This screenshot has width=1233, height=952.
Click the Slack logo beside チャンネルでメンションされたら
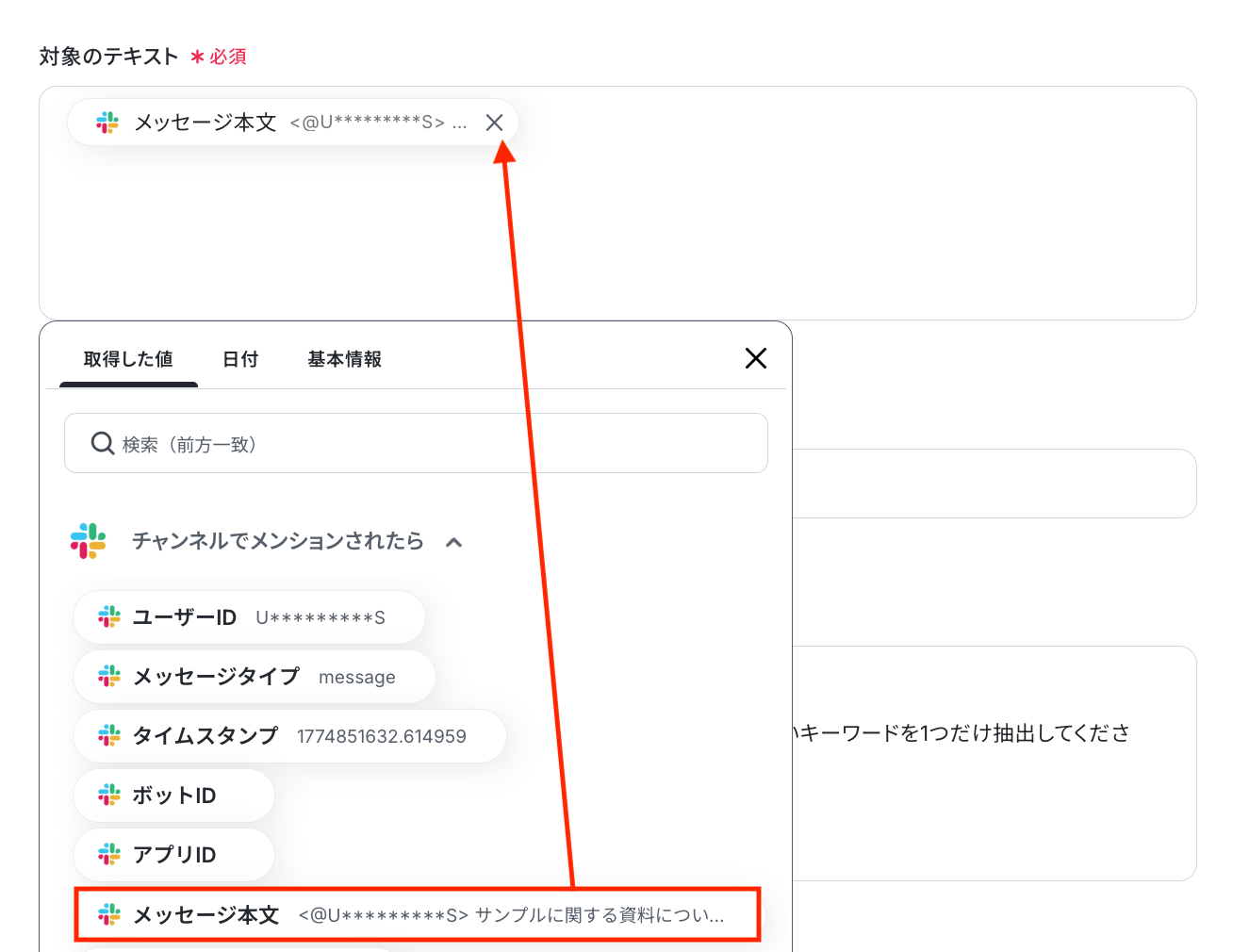pos(89,541)
